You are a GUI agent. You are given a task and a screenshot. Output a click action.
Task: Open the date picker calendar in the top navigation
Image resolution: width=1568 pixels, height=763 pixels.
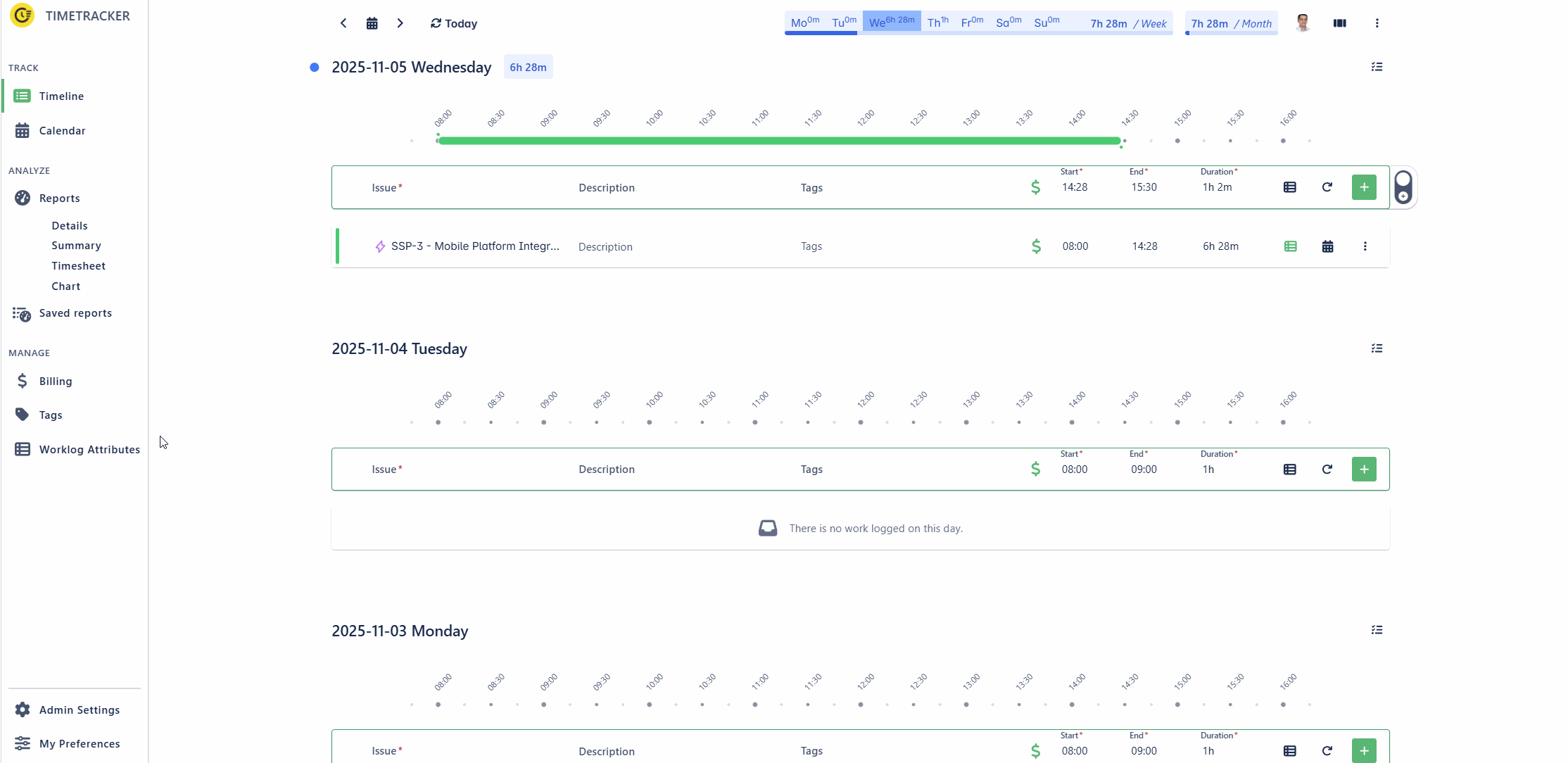(x=372, y=23)
